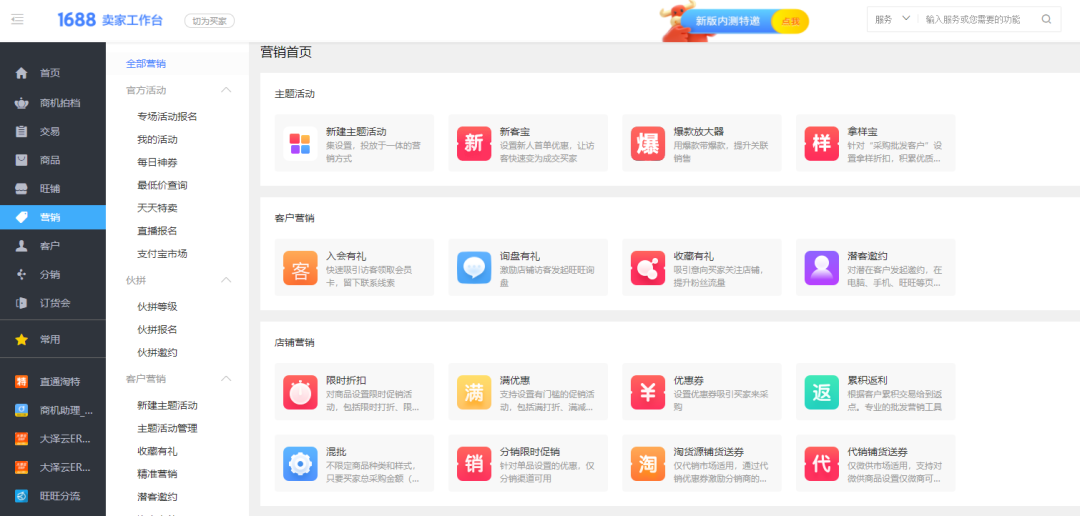Click the search magnifier icon

pyautogui.click(x=1046, y=19)
